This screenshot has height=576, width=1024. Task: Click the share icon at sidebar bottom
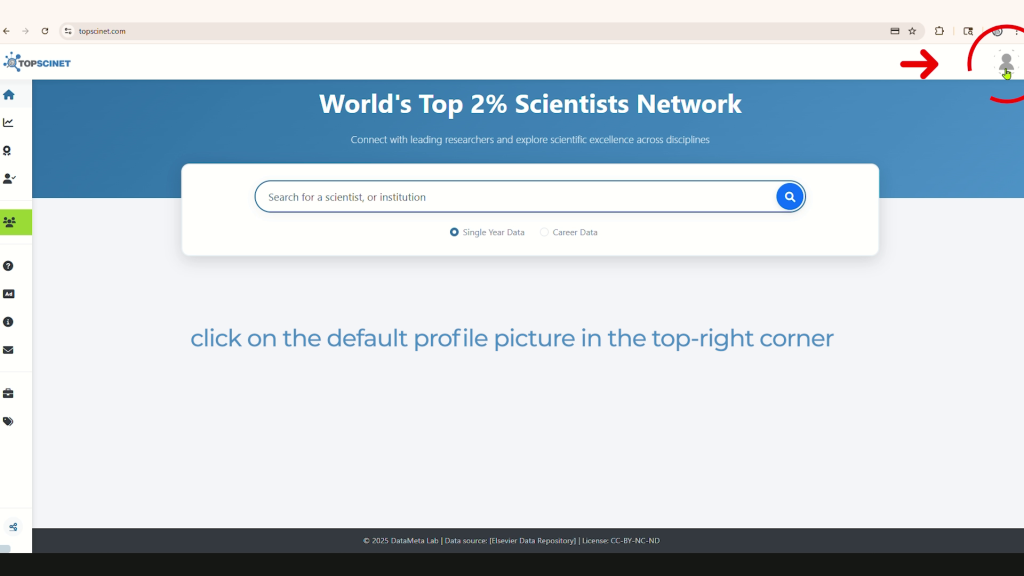(x=14, y=527)
